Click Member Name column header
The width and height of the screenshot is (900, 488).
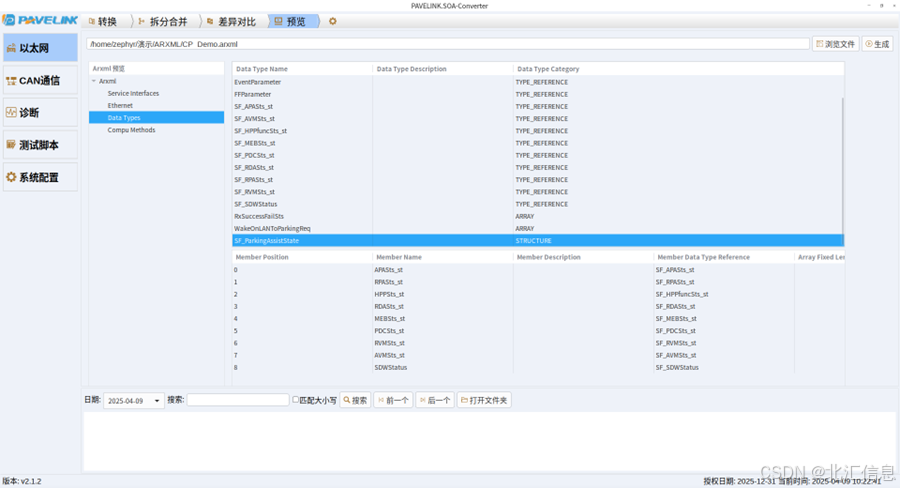click(443, 257)
